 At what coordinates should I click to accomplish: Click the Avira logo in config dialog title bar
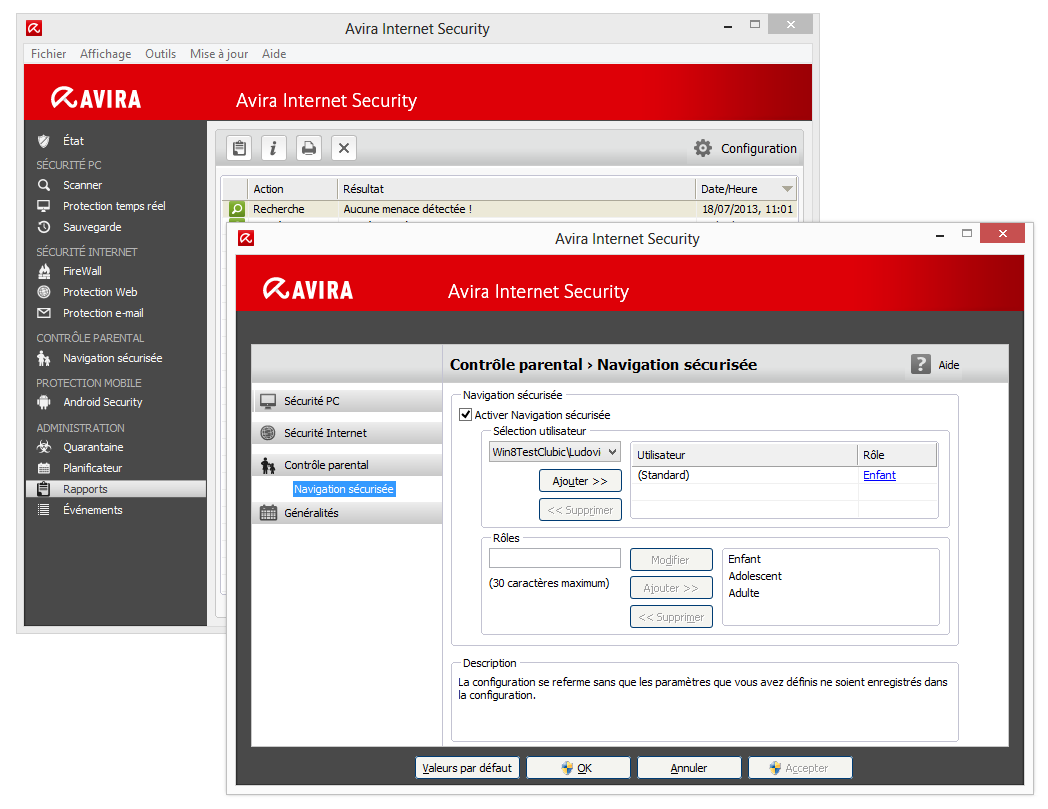click(246, 238)
